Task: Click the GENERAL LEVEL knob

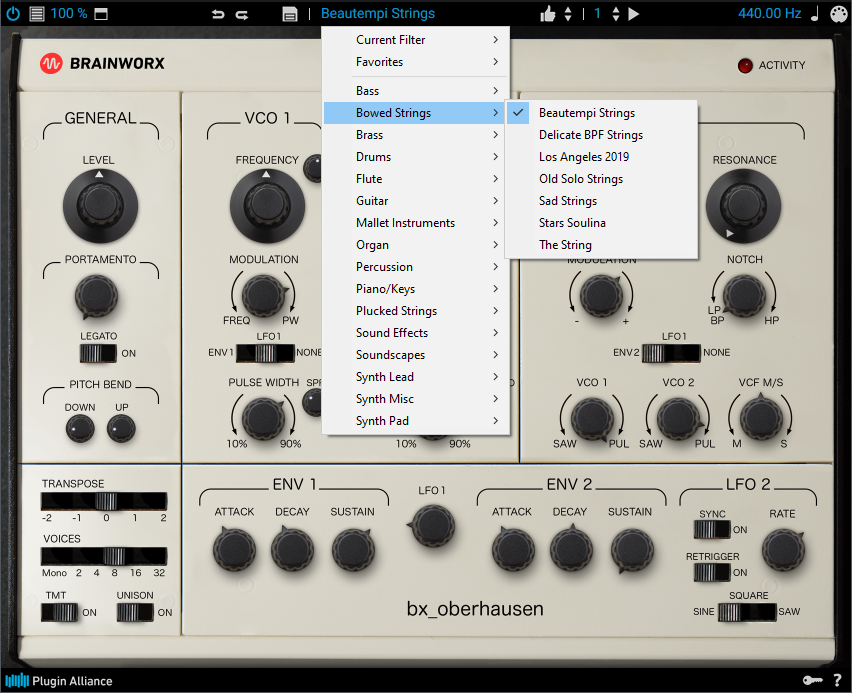Action: [x=100, y=206]
